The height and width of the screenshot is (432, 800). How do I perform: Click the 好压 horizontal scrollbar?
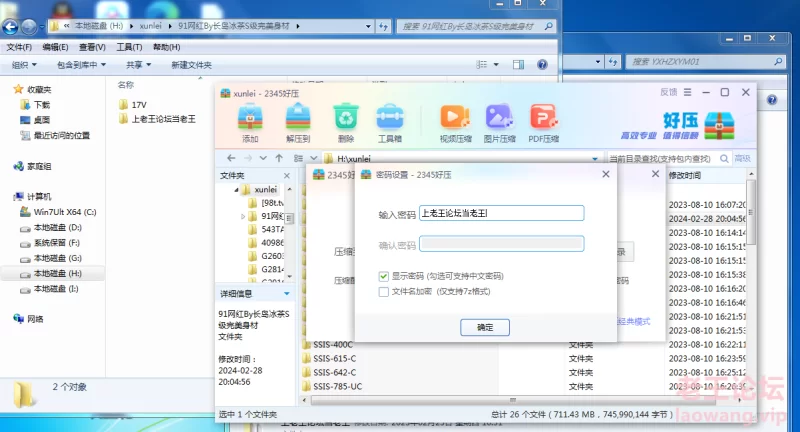[x=513, y=400]
